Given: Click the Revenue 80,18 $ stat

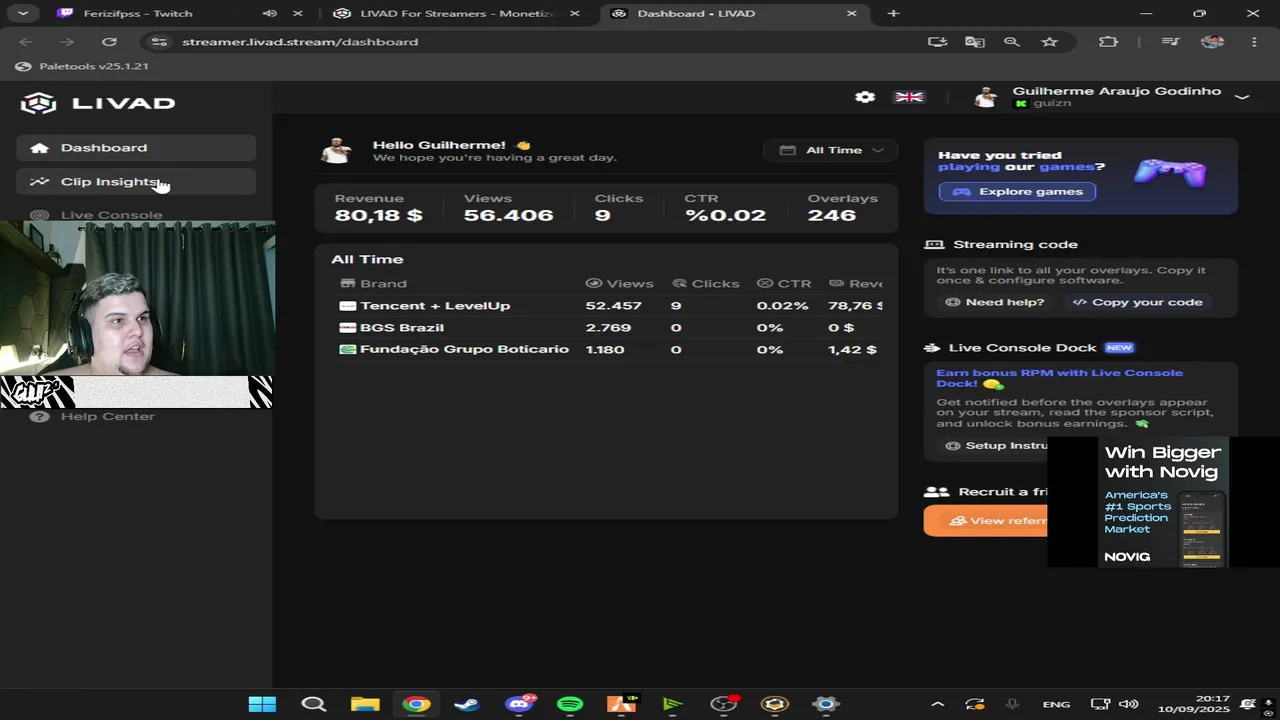Looking at the screenshot, I should 379,208.
